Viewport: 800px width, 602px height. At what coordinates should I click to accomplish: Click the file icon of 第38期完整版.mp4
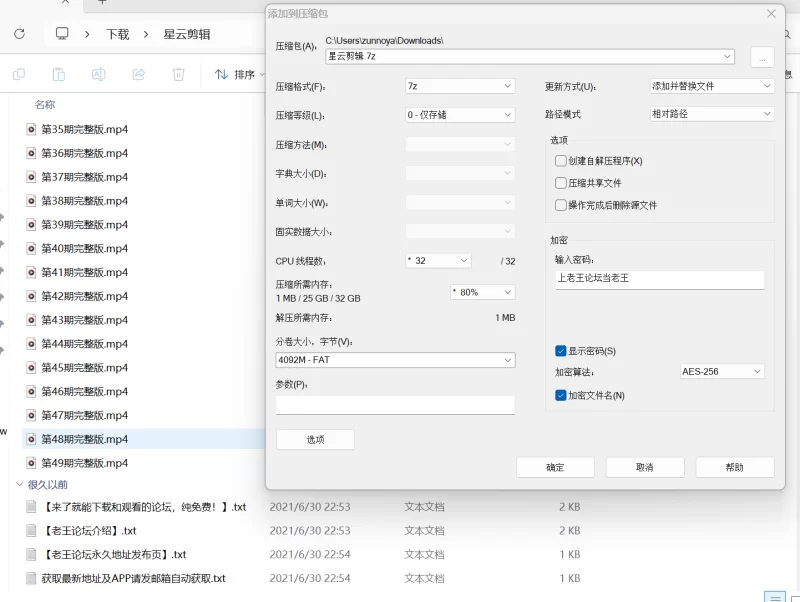pos(31,200)
